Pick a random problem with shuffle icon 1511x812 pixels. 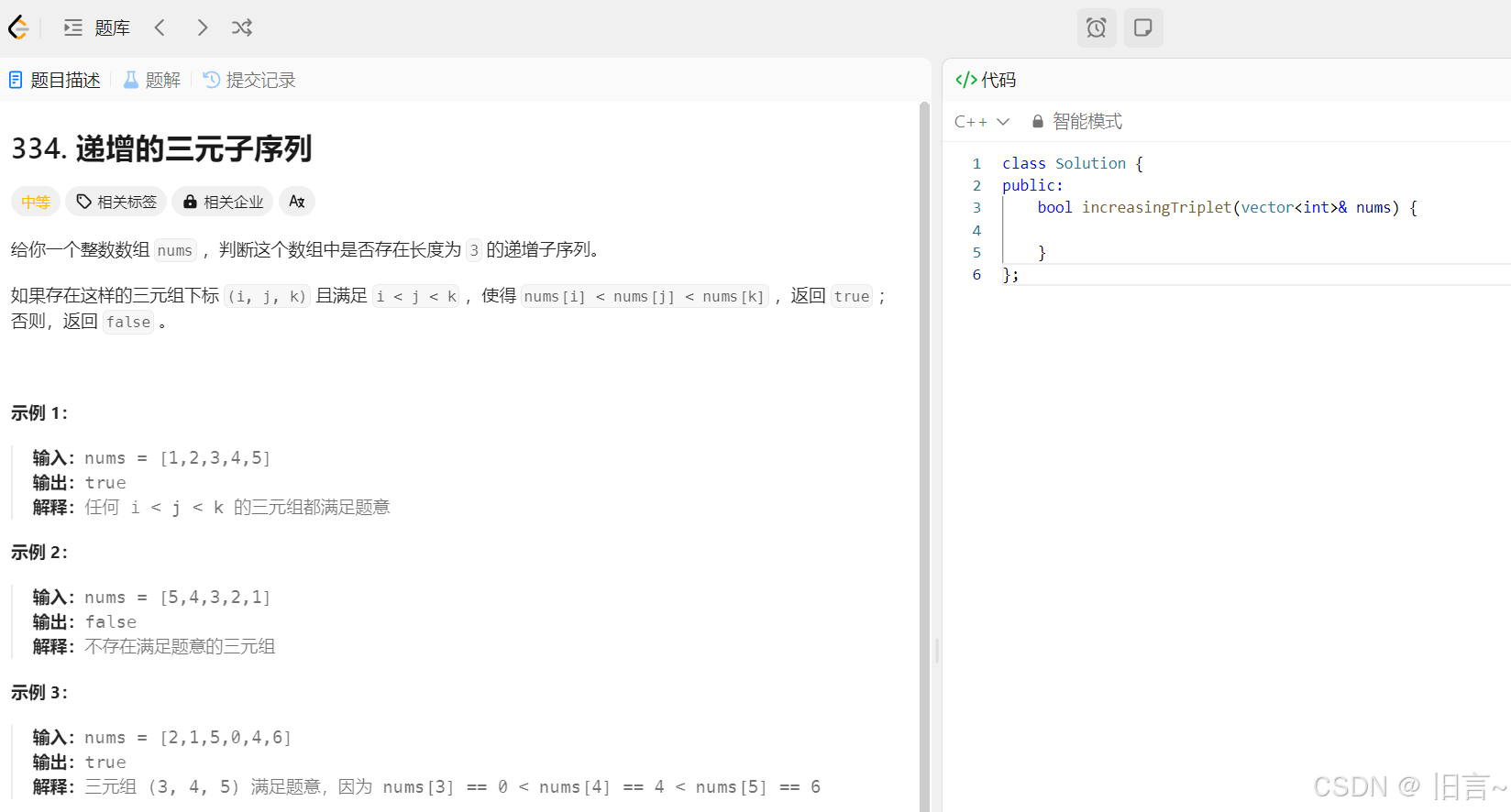pos(242,27)
